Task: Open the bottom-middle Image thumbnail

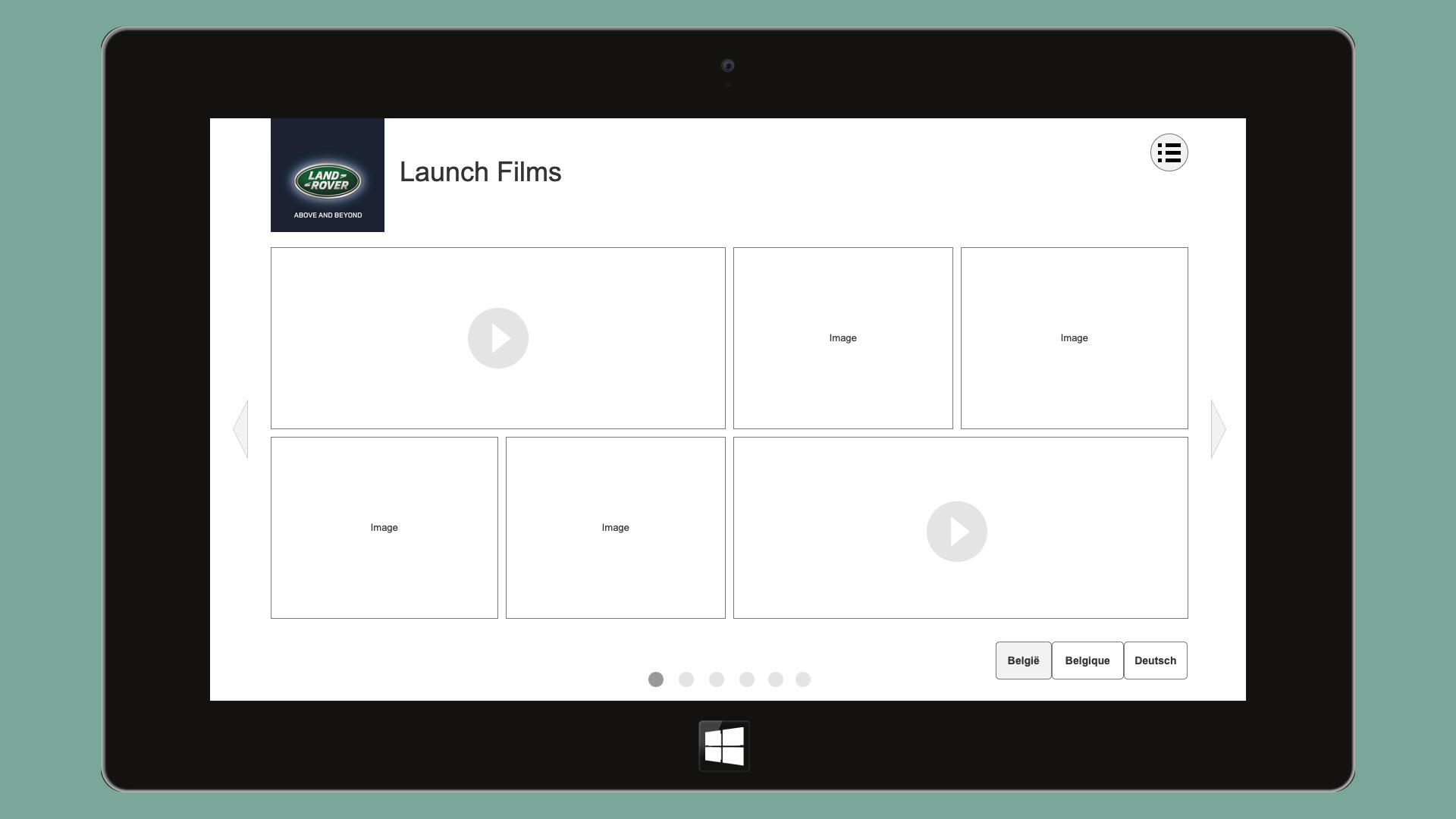Action: [x=615, y=528]
